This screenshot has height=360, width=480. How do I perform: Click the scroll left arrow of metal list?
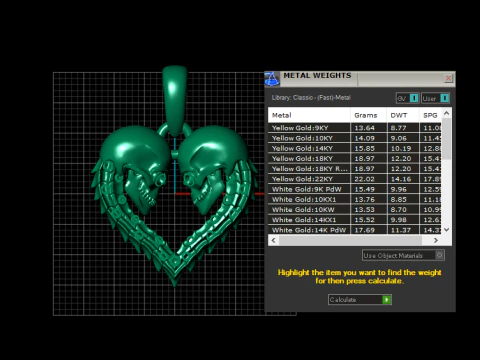274,240
